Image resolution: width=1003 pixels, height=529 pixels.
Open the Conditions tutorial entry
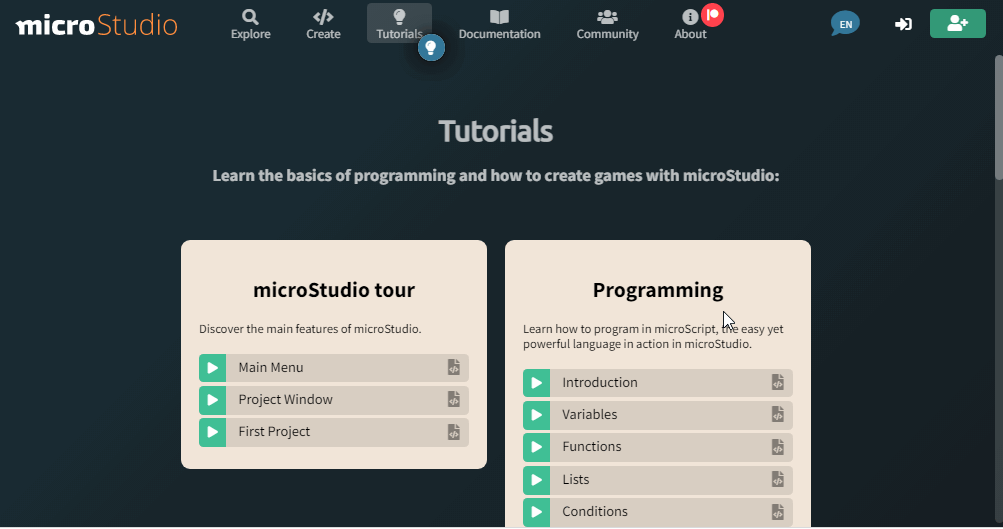pyautogui.click(x=595, y=512)
